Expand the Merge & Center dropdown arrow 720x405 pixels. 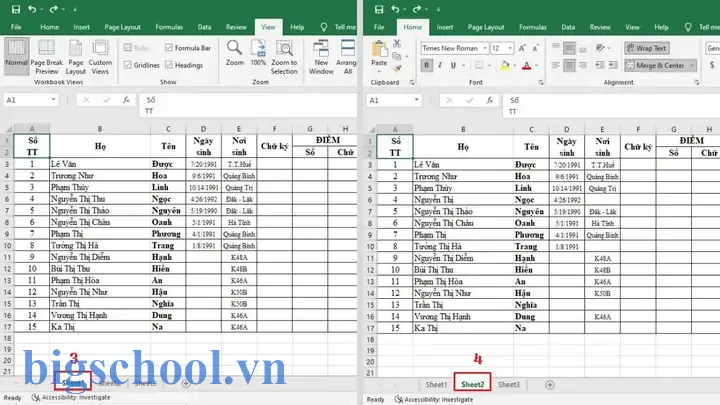coord(692,65)
